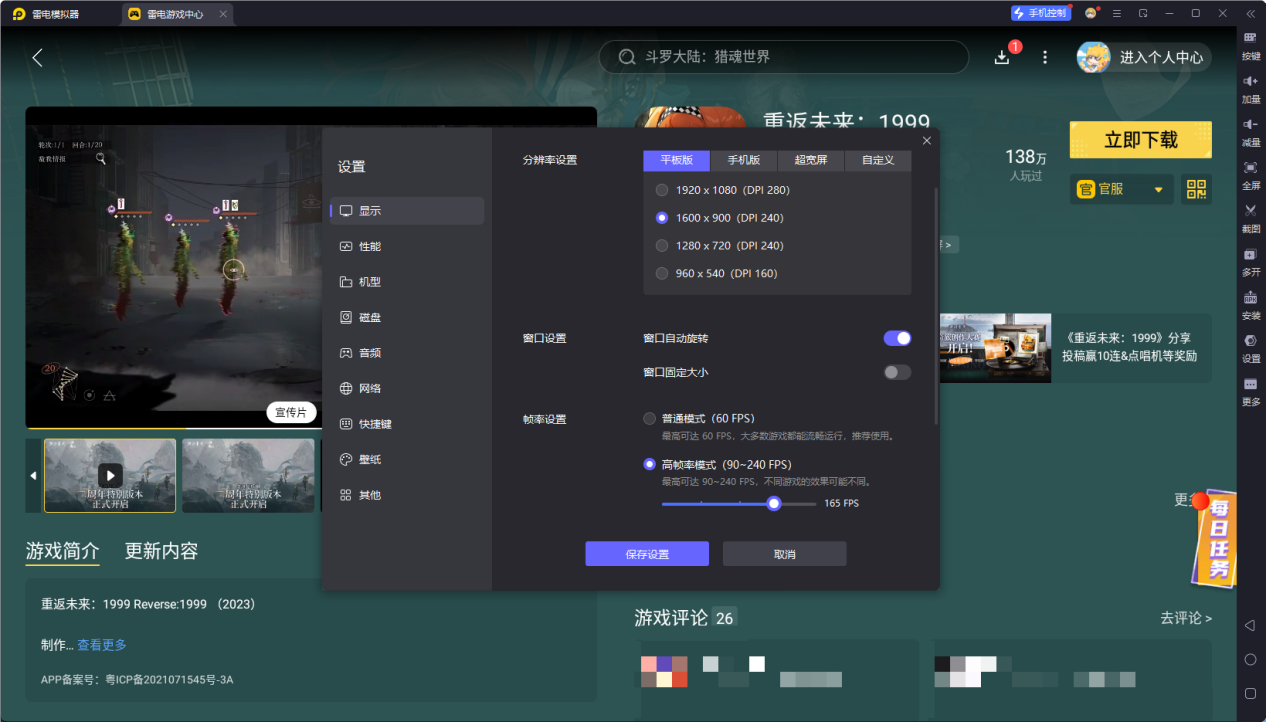Image resolution: width=1266 pixels, height=722 pixels.
Task: Click the 手机控制 phone control button
Action: (x=1040, y=14)
